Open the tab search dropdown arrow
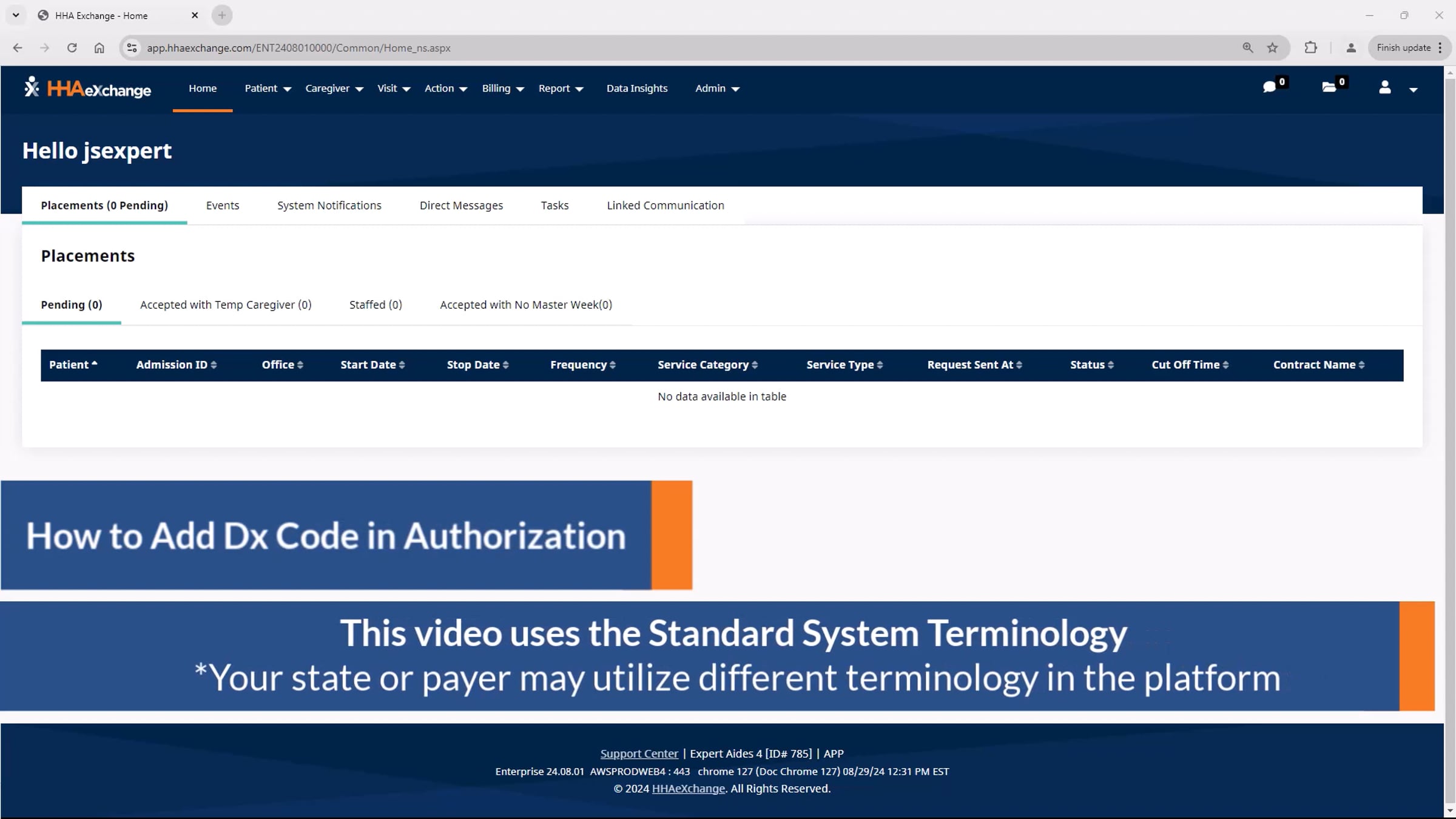Viewport: 1456px width, 819px height. [x=16, y=15]
